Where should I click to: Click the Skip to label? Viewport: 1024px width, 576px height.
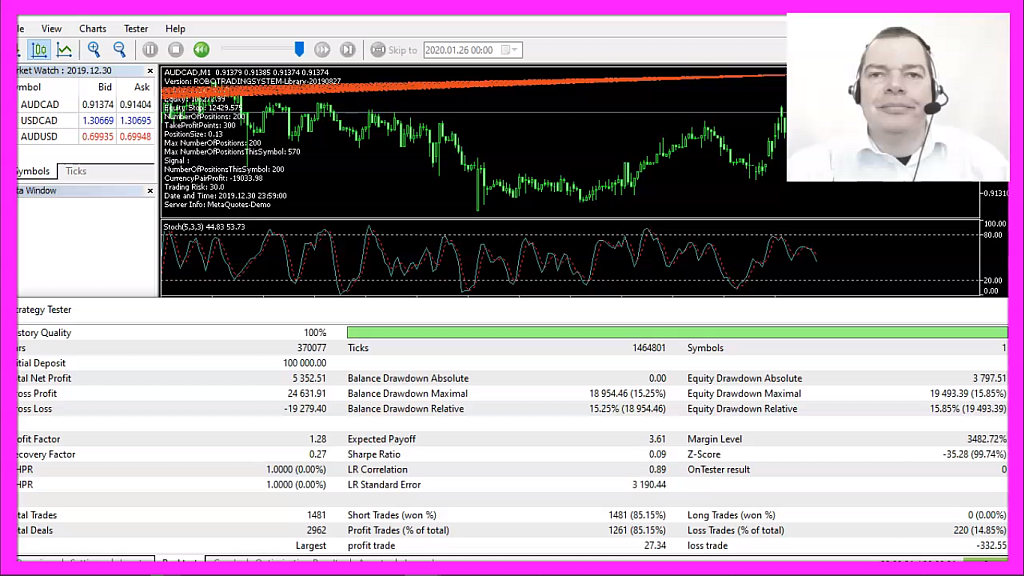click(402, 50)
